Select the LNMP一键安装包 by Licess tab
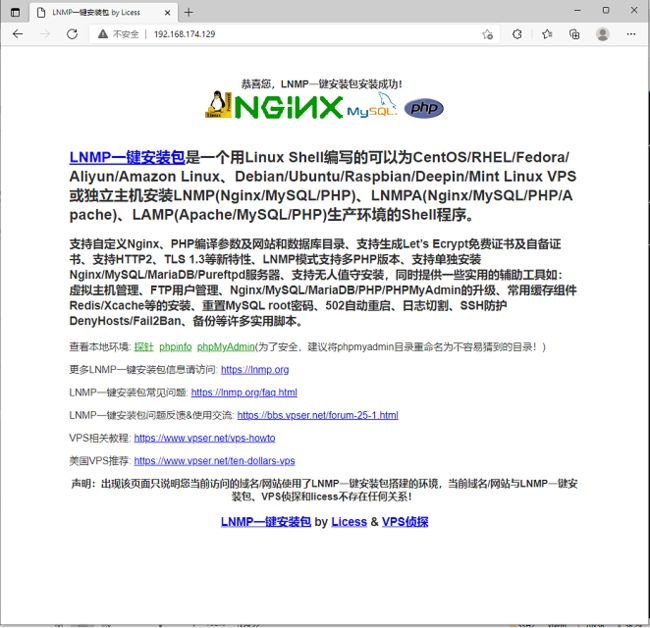Screen dimensions: 650x628 click(104, 12)
